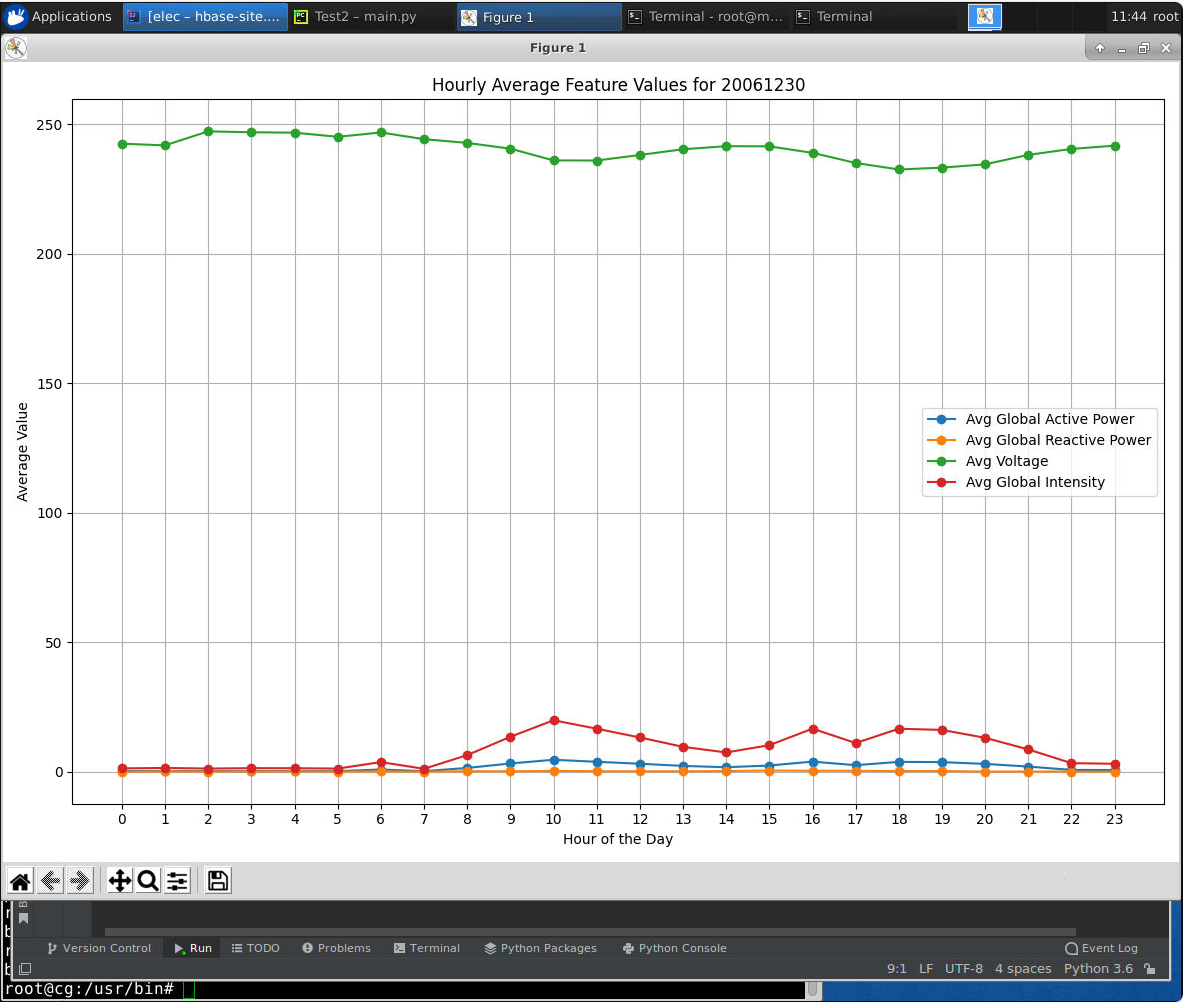Reset the plot to original home view
The width and height of the screenshot is (1183, 1002).
(20, 880)
